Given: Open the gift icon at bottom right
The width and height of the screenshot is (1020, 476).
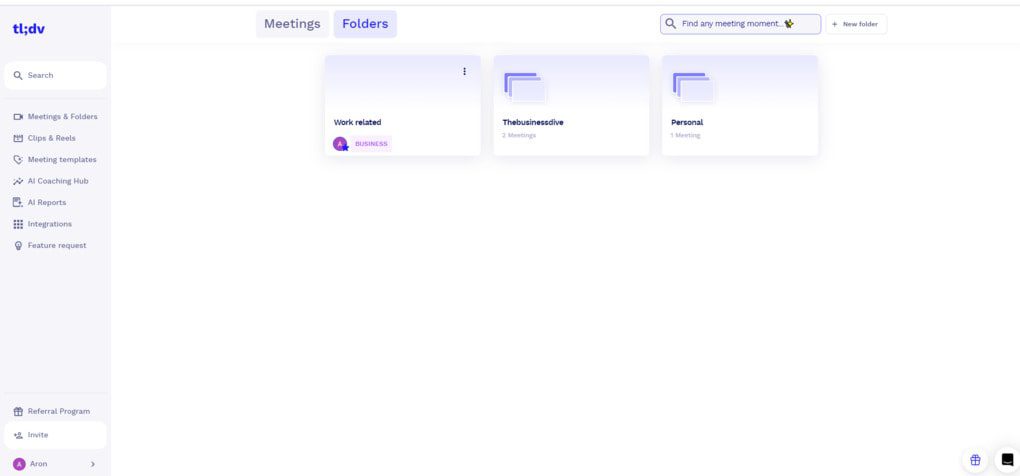Looking at the screenshot, I should point(975,460).
